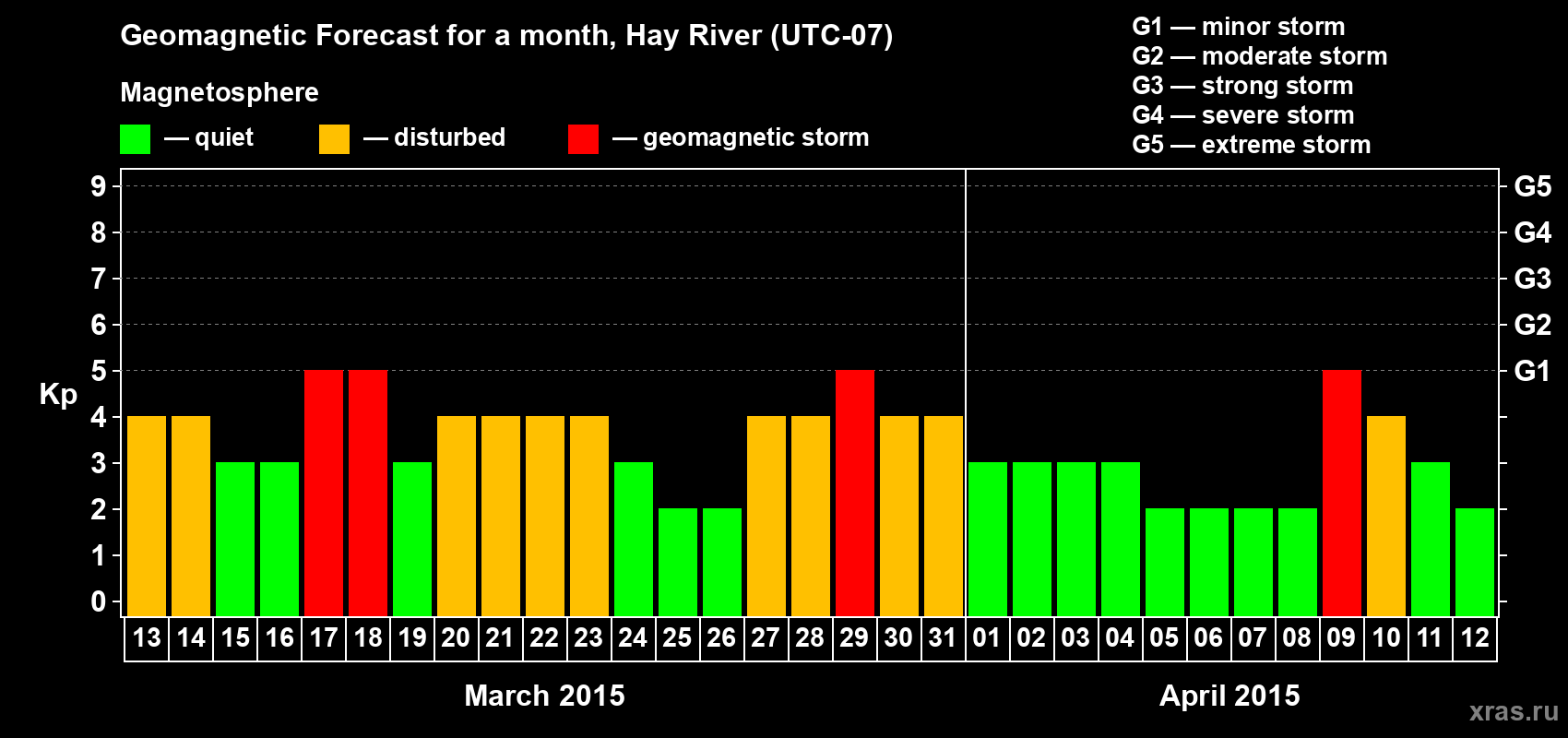
Task: Click the 'geomagnetic storm' legend label
Action: coord(756,138)
